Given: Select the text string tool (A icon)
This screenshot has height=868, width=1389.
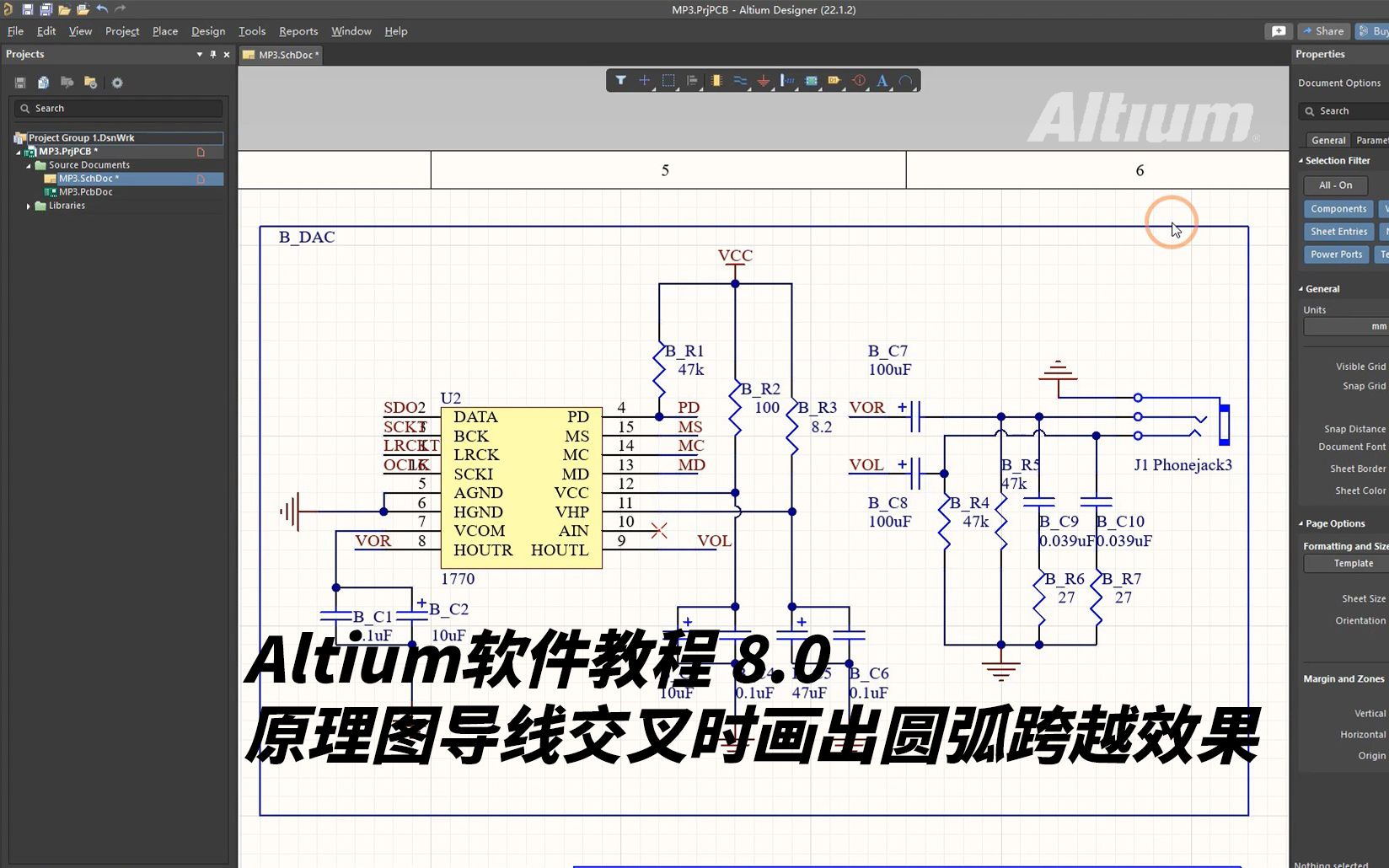Looking at the screenshot, I should [882, 80].
